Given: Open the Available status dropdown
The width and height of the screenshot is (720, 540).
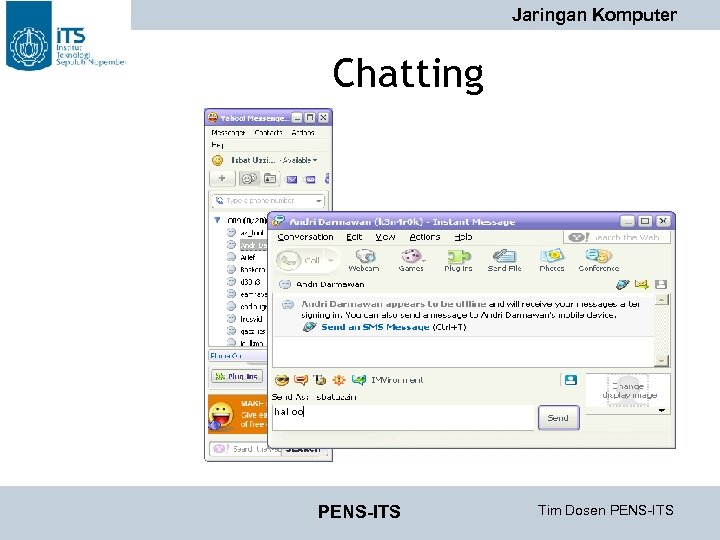Looking at the screenshot, I should 299,160.
